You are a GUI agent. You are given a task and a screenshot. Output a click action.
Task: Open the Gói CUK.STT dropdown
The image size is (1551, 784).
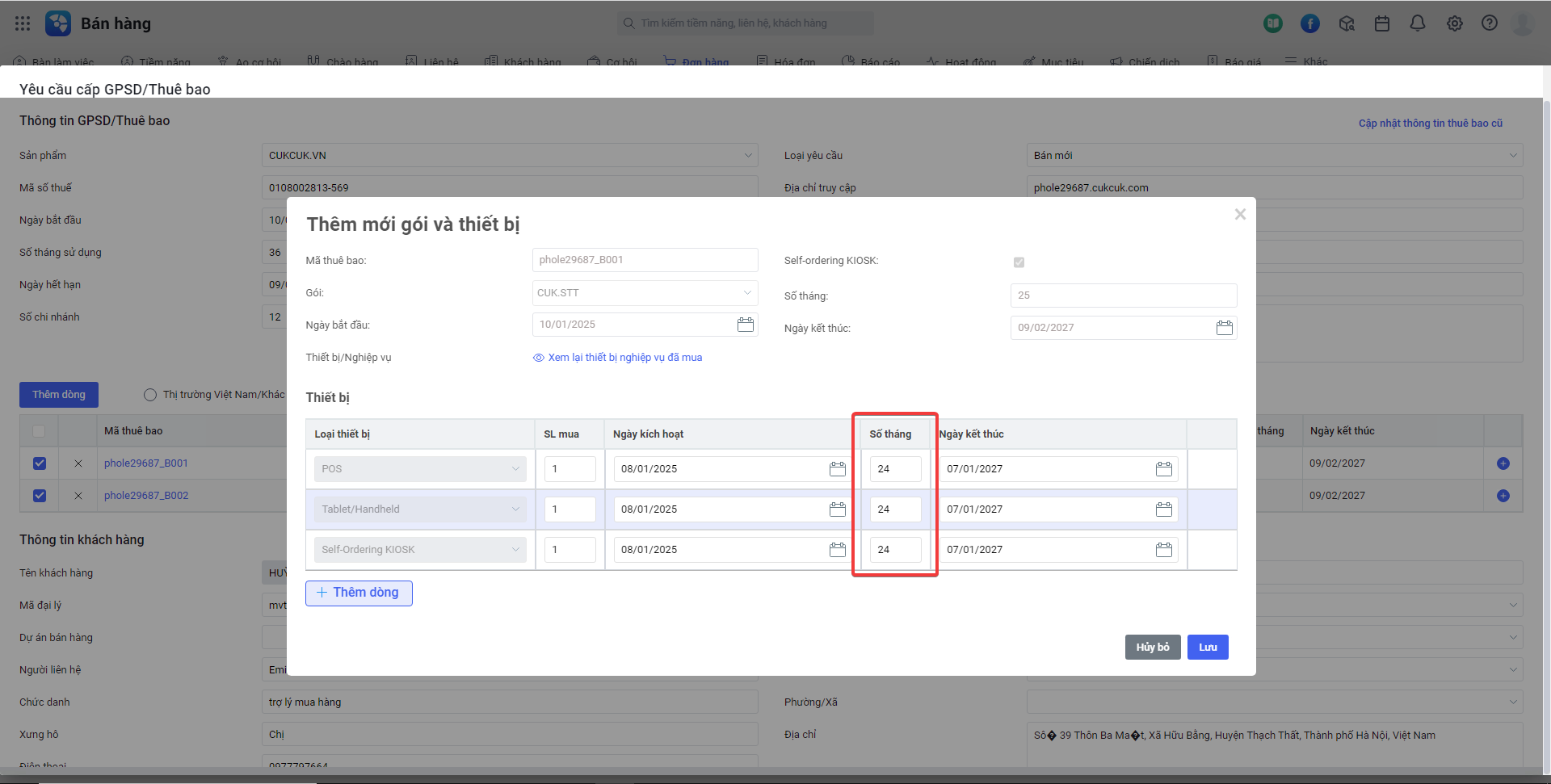click(645, 293)
